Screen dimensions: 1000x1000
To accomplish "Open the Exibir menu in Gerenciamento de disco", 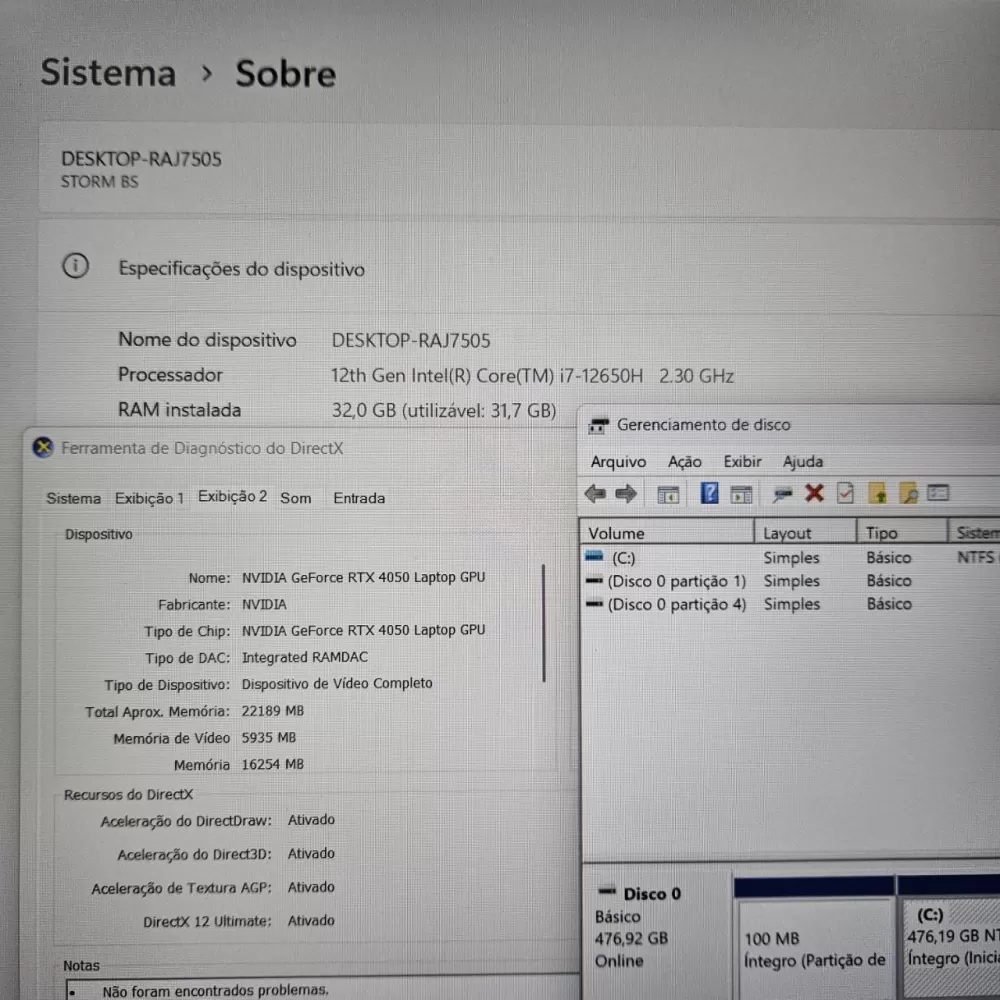I will (x=742, y=461).
